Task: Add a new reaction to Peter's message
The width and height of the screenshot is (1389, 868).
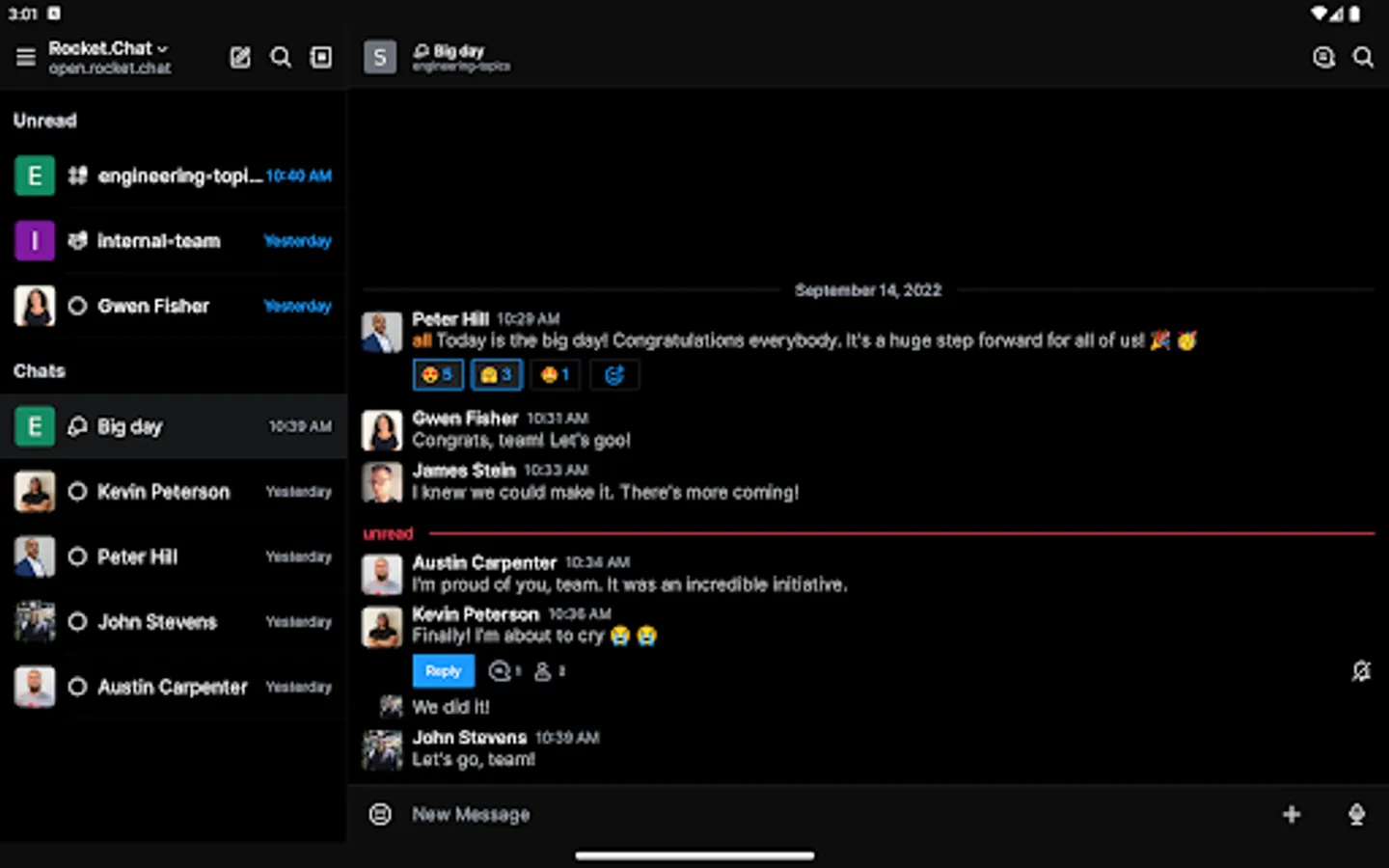Action: pos(613,374)
